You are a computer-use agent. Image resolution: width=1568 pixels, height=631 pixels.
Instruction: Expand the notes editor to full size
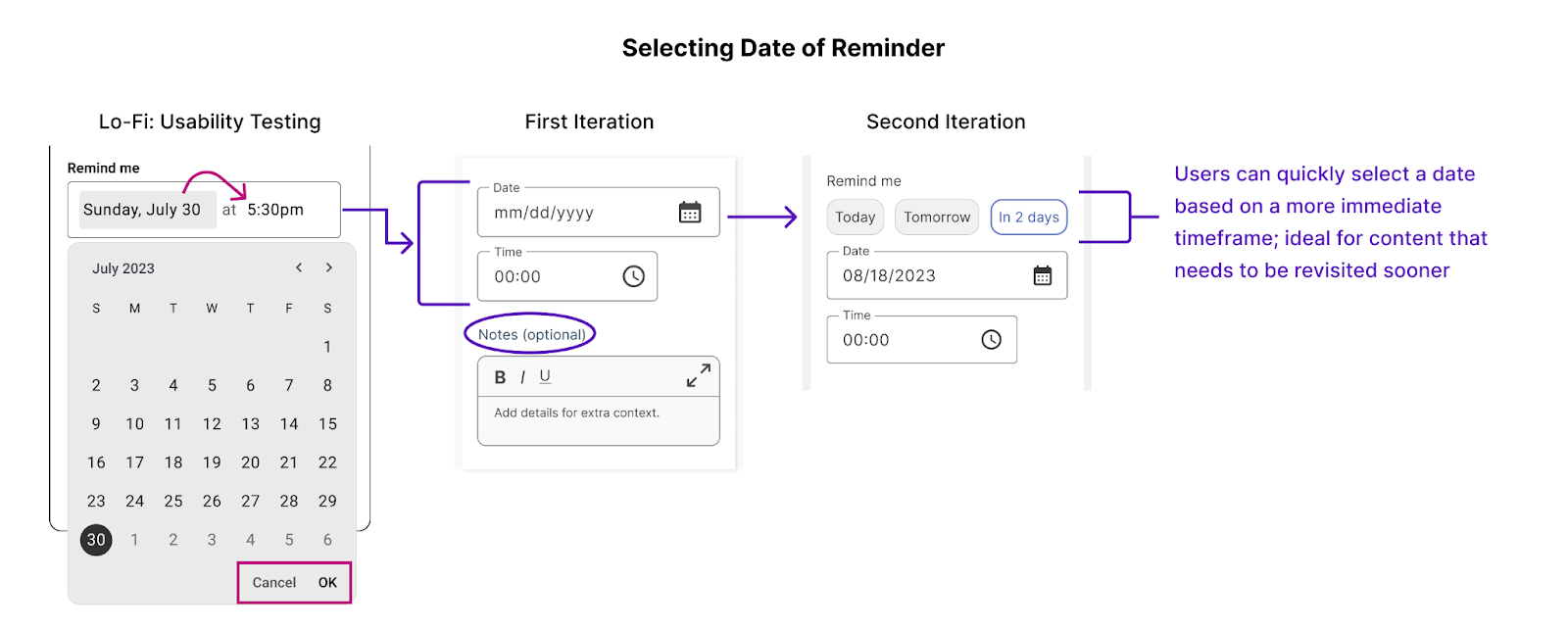coord(699,376)
